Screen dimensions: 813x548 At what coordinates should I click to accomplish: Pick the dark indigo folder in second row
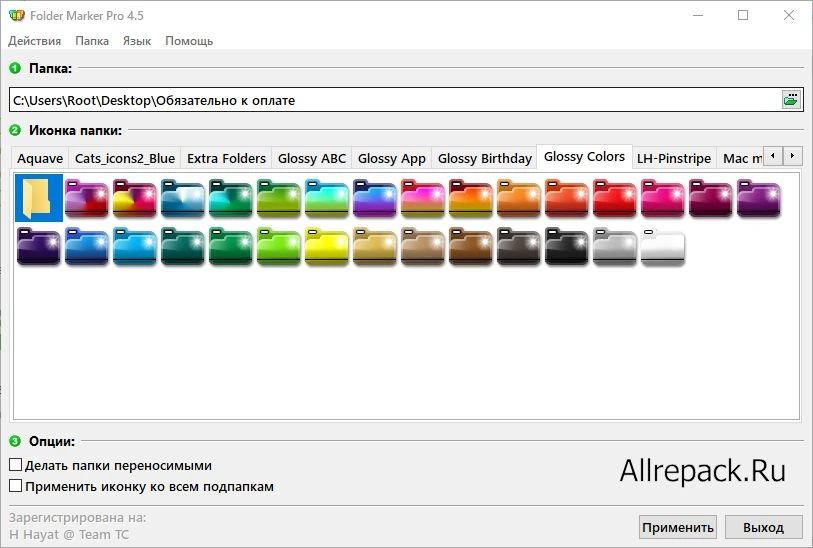click(38, 246)
